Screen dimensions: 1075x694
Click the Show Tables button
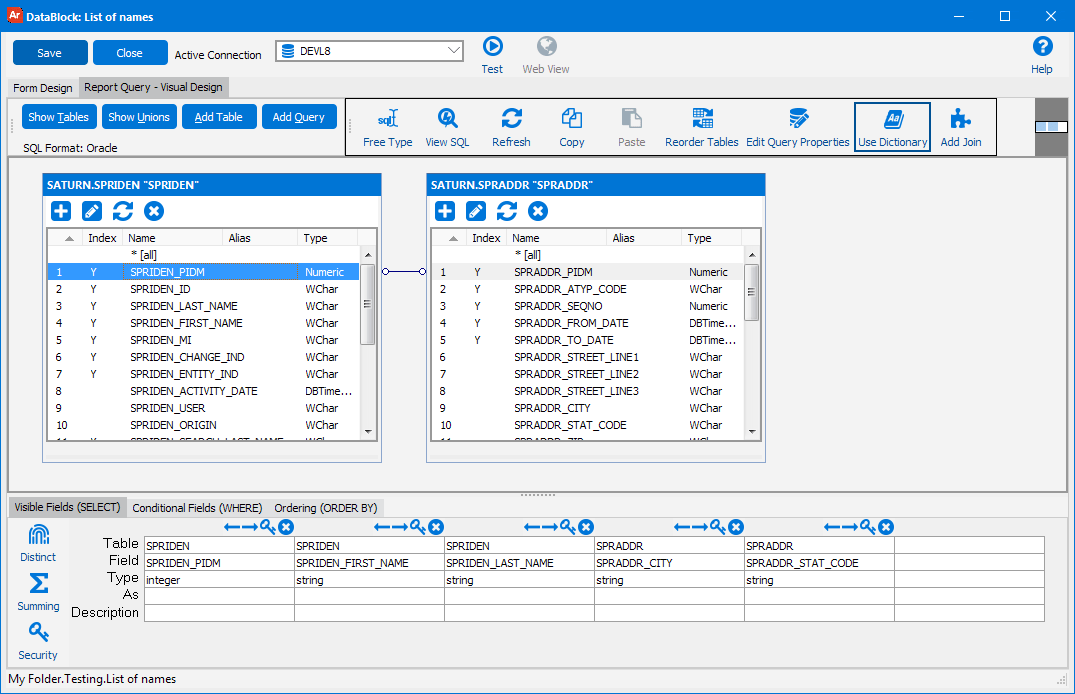pyautogui.click(x=58, y=117)
